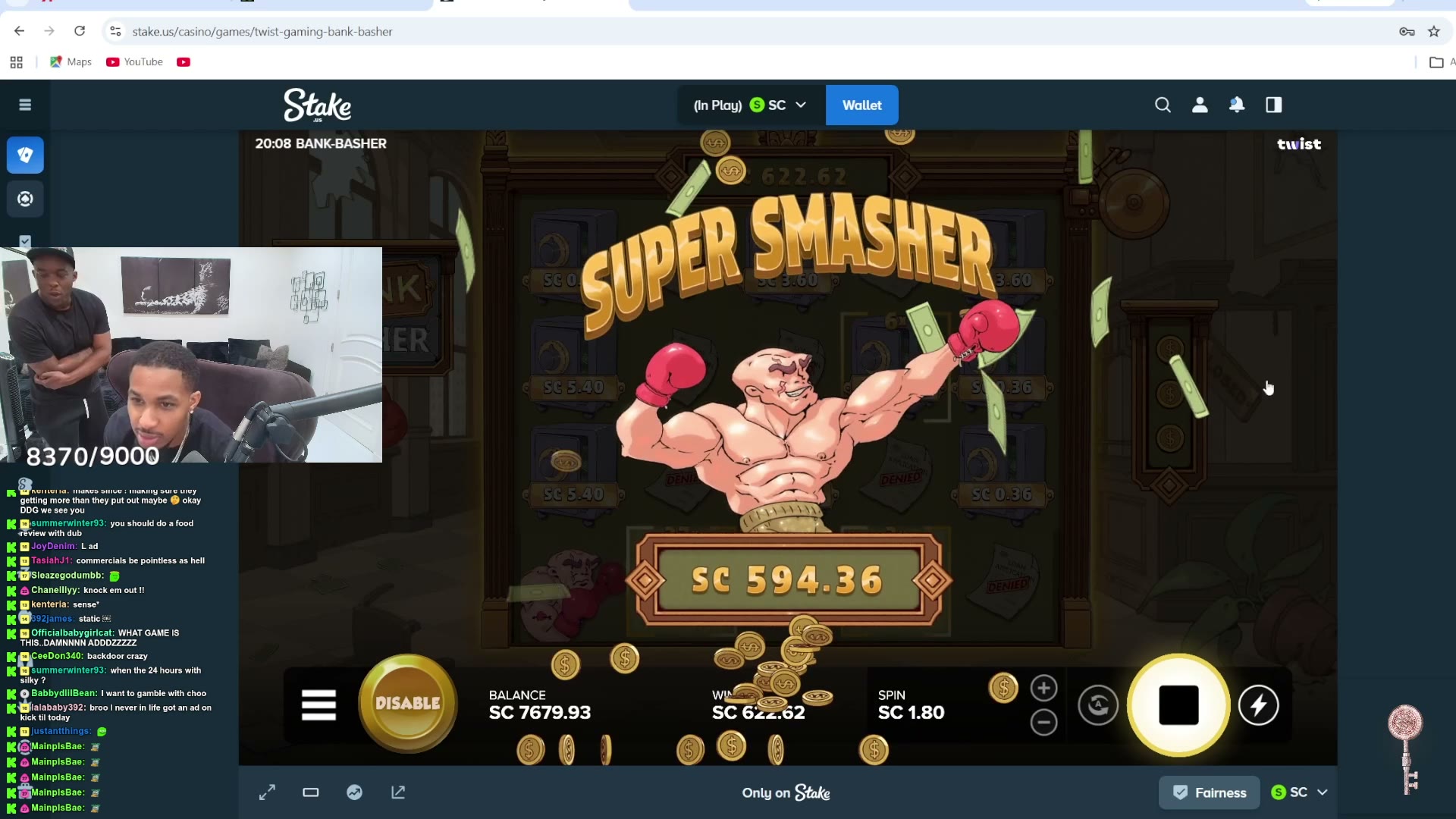Click the browser forward arrow
Image resolution: width=1456 pixels, height=819 pixels.
[x=49, y=31]
